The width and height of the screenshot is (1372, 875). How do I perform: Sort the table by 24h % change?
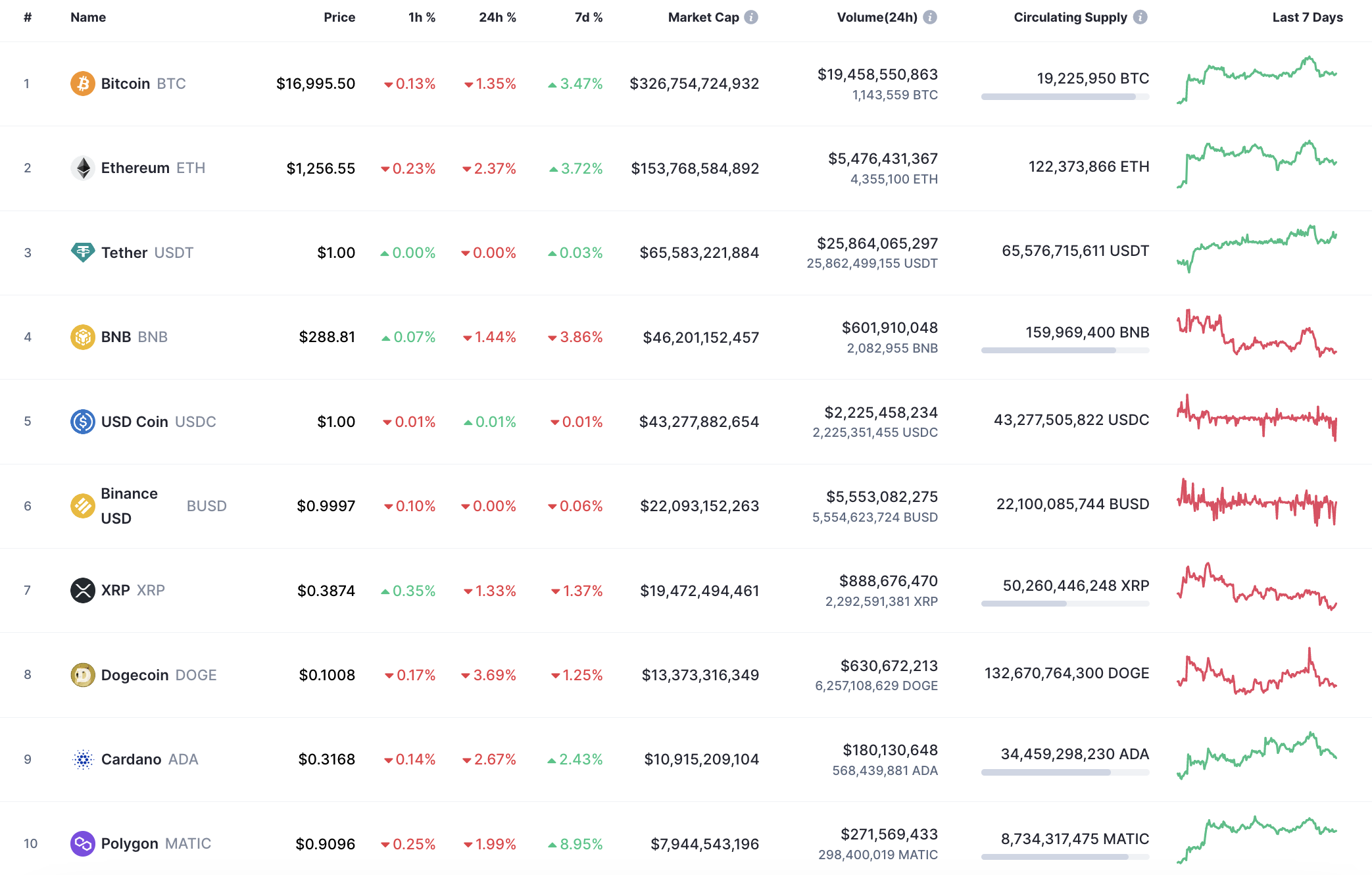(497, 18)
